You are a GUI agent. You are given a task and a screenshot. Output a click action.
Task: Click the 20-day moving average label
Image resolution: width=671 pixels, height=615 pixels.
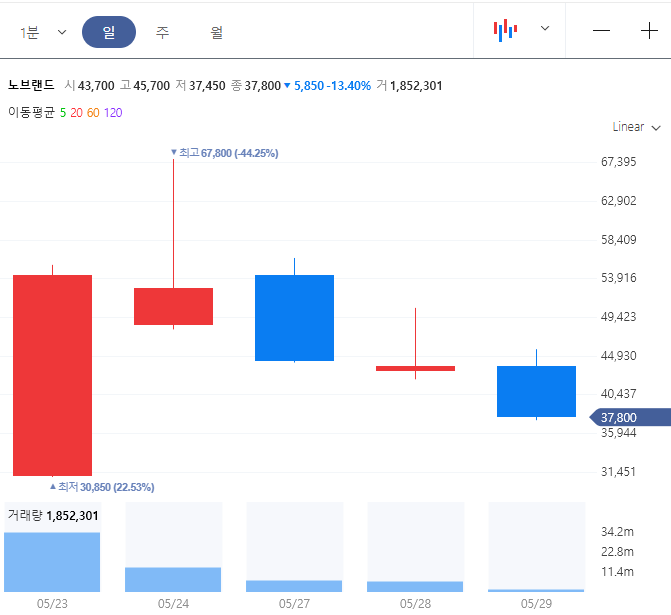(x=76, y=113)
